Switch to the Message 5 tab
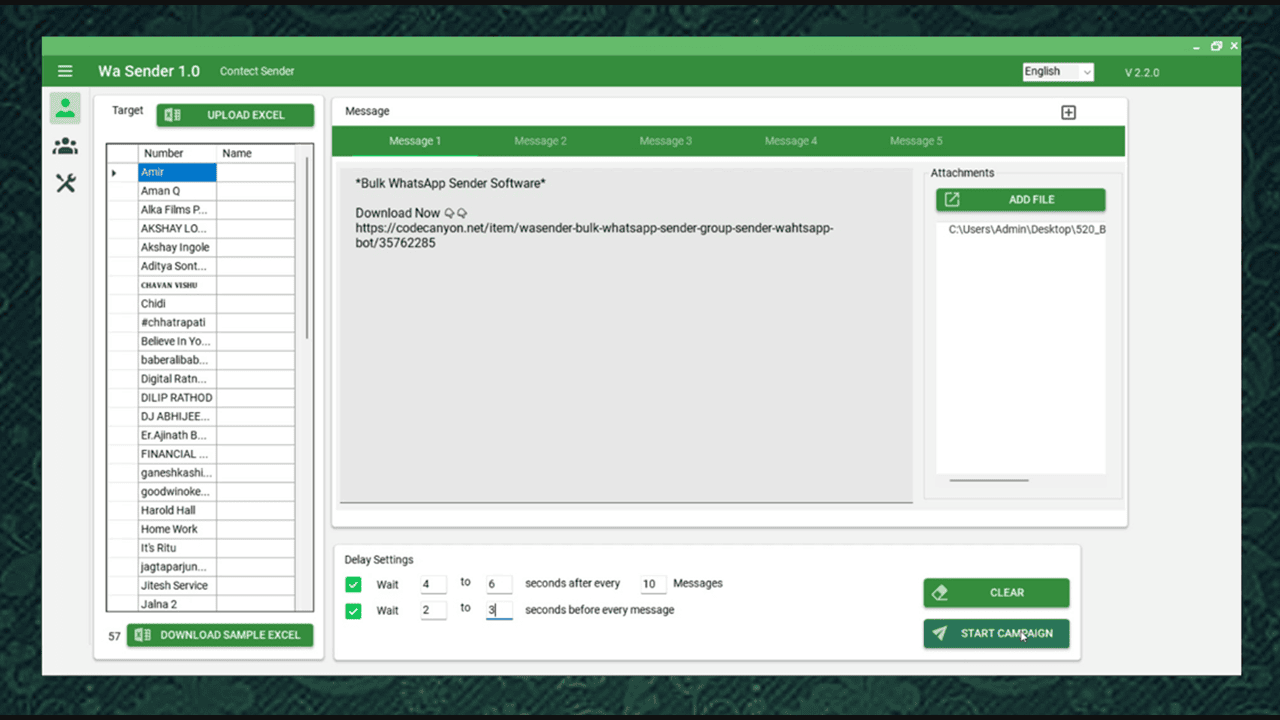 click(x=915, y=141)
